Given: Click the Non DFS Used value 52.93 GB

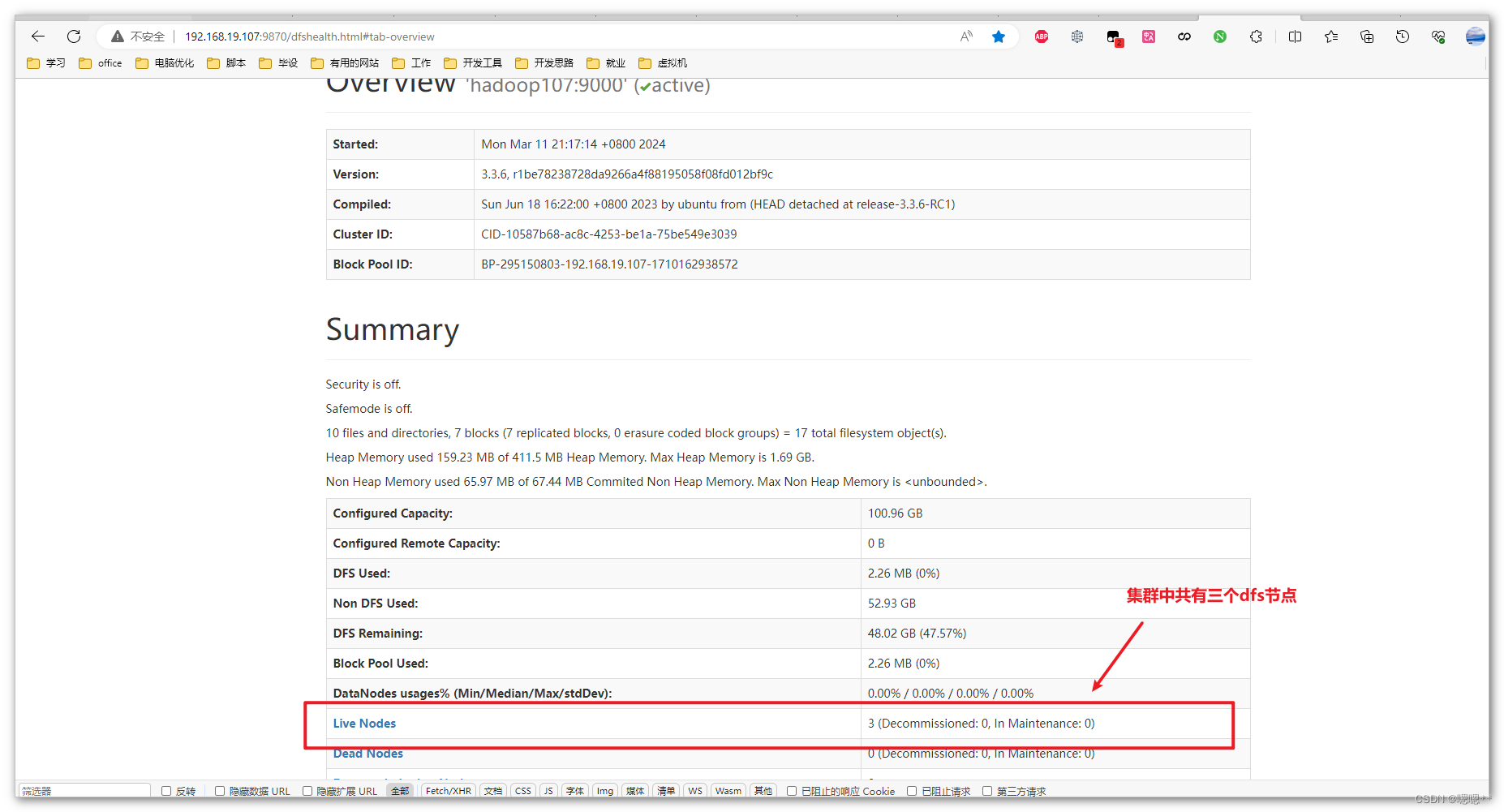Looking at the screenshot, I should 892,604.
